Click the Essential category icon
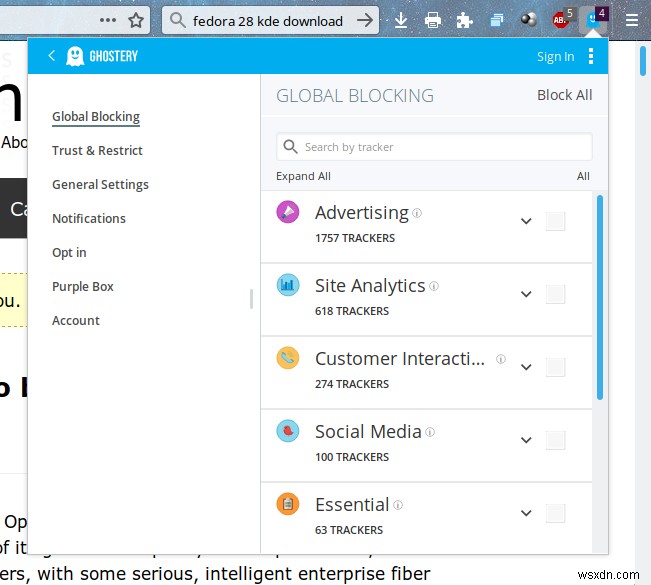This screenshot has height=585, width=651. click(x=288, y=504)
